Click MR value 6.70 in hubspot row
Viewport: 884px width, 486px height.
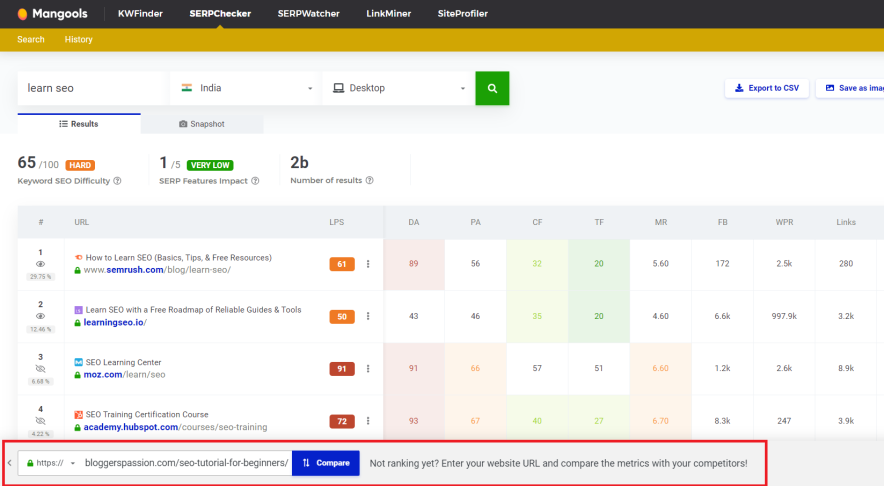pyautogui.click(x=661, y=421)
